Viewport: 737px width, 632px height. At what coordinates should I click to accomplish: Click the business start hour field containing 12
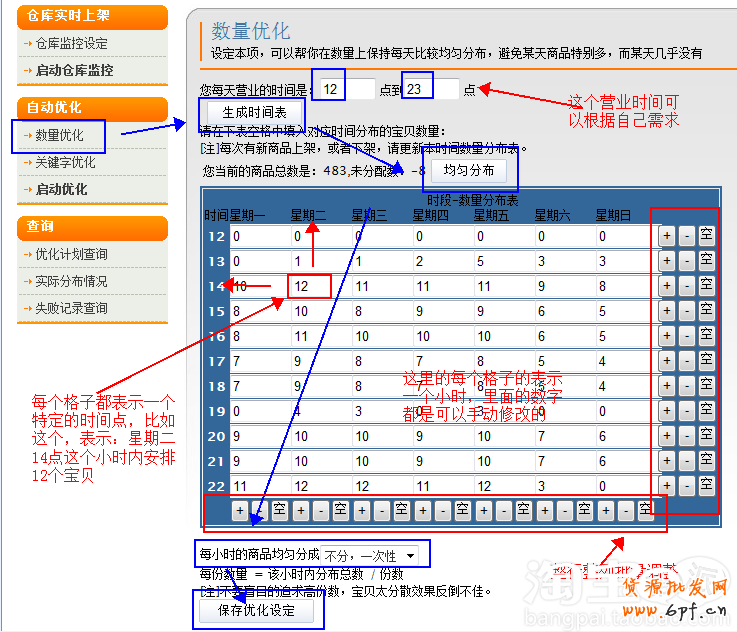342,89
